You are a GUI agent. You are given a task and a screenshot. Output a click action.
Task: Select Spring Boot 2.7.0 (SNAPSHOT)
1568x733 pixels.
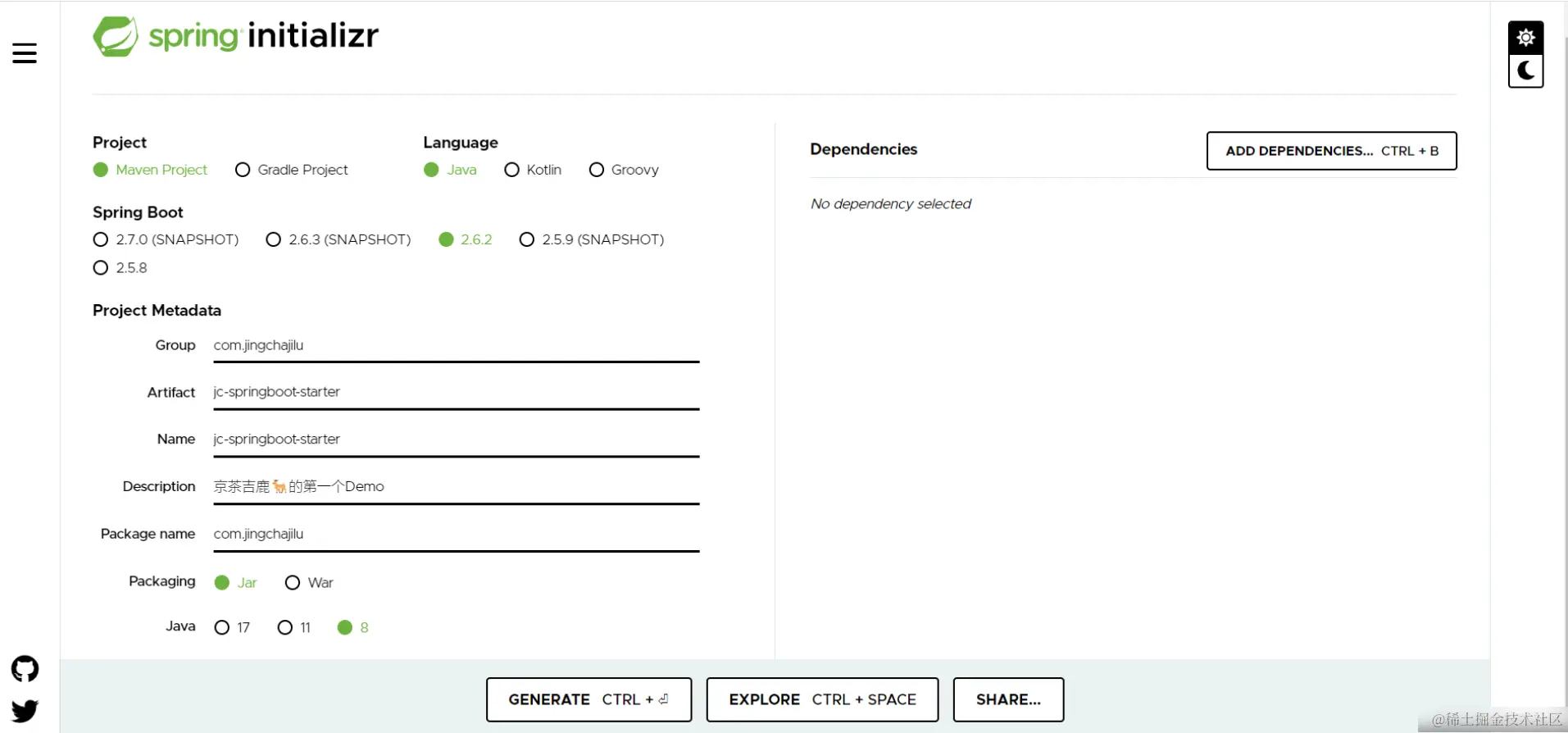pyautogui.click(x=166, y=239)
